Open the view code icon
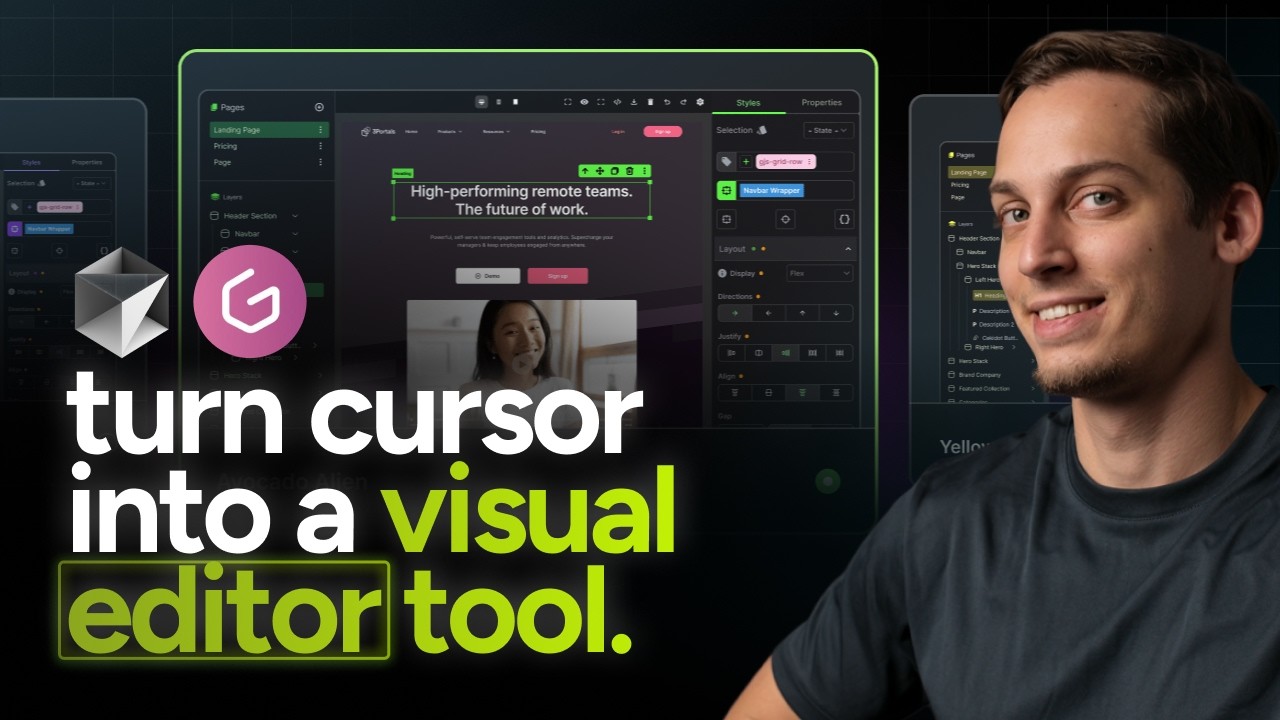The width and height of the screenshot is (1280, 720). (x=617, y=102)
